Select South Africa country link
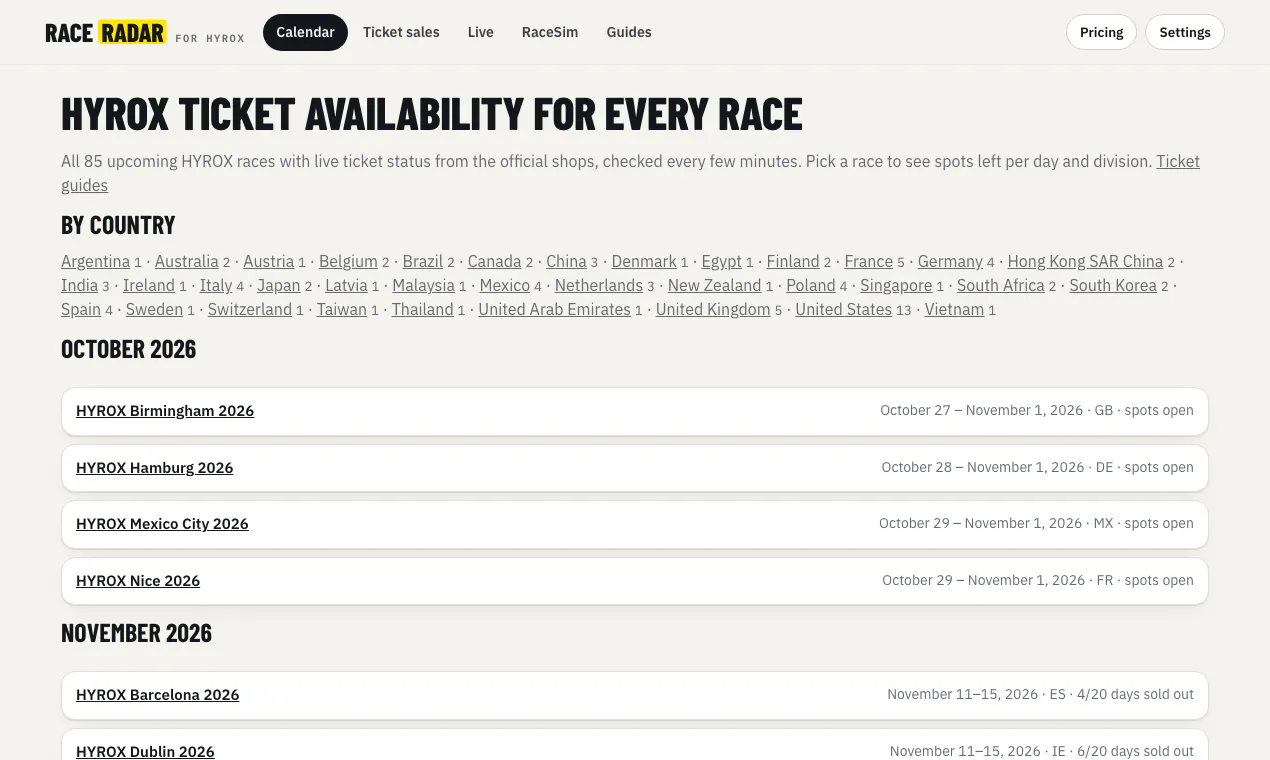 1001,285
